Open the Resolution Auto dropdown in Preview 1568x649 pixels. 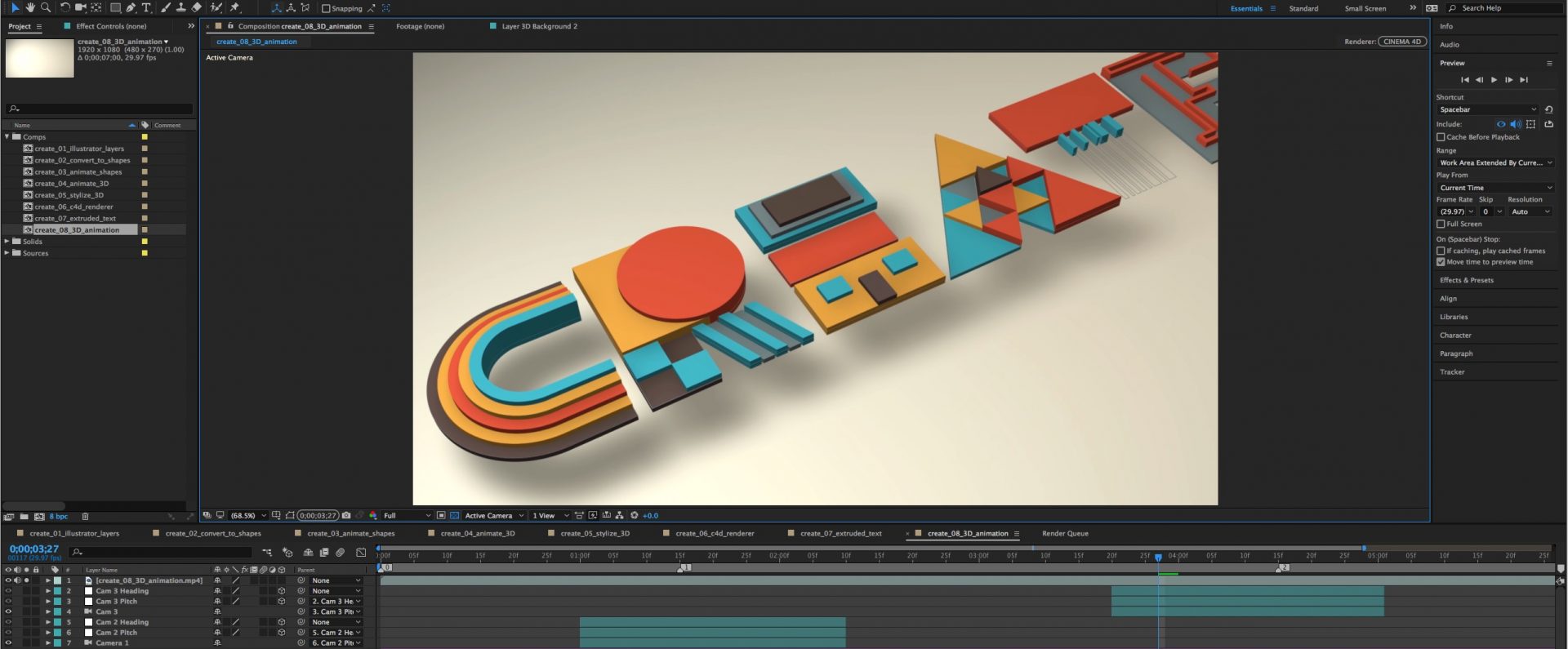pos(1530,211)
